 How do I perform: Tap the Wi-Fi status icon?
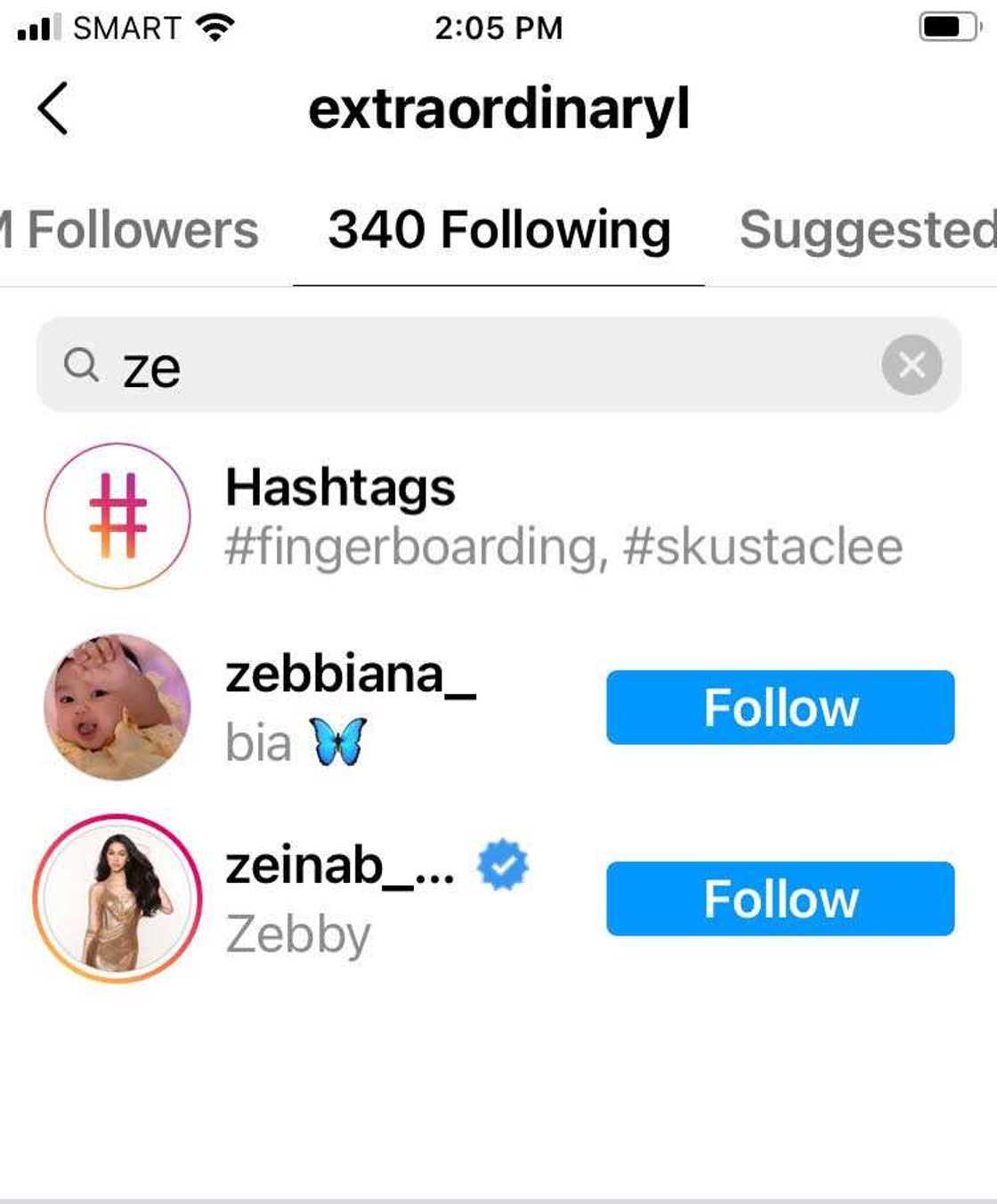click(x=214, y=28)
